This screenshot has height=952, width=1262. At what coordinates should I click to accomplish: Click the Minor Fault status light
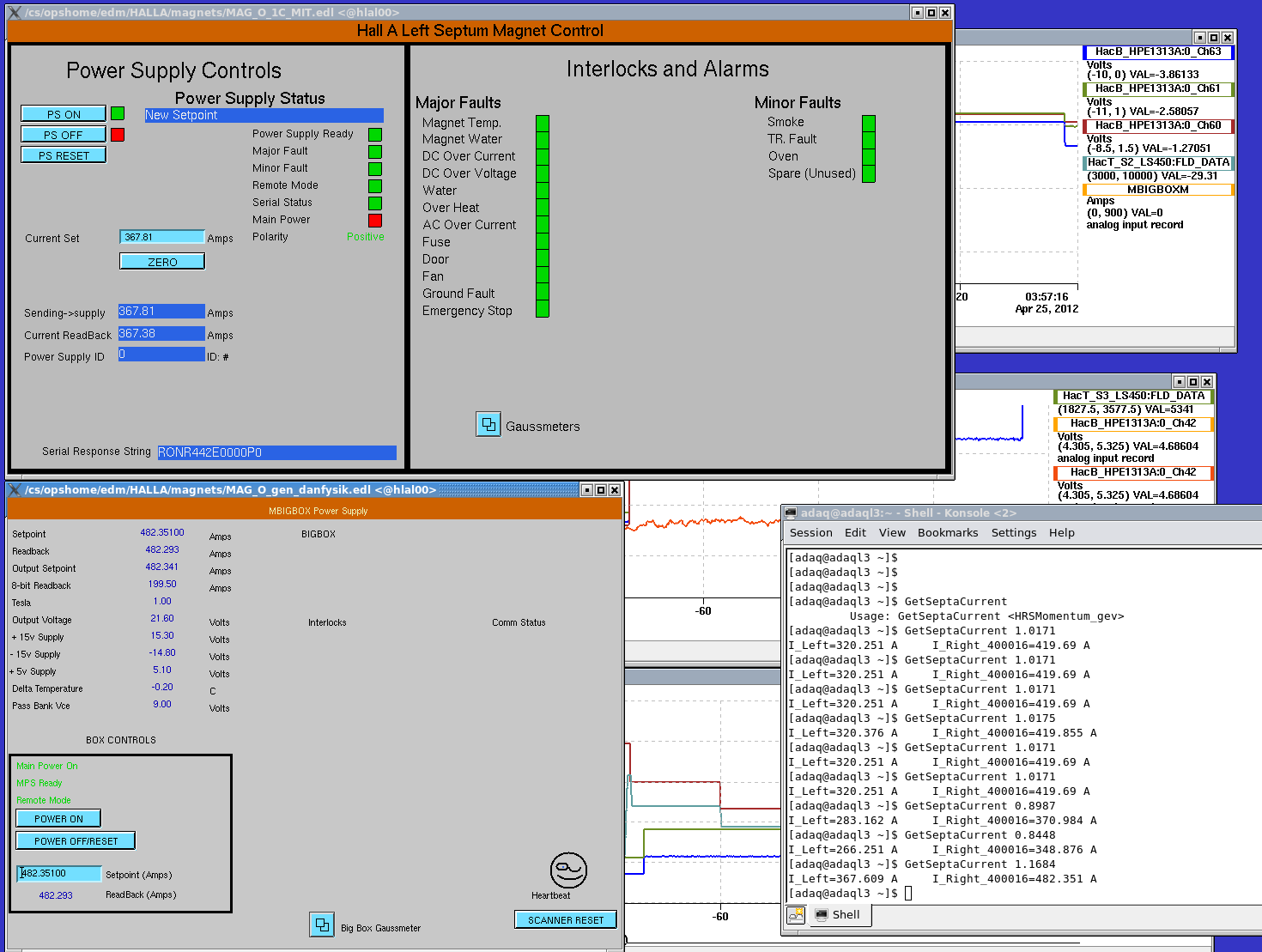(375, 168)
